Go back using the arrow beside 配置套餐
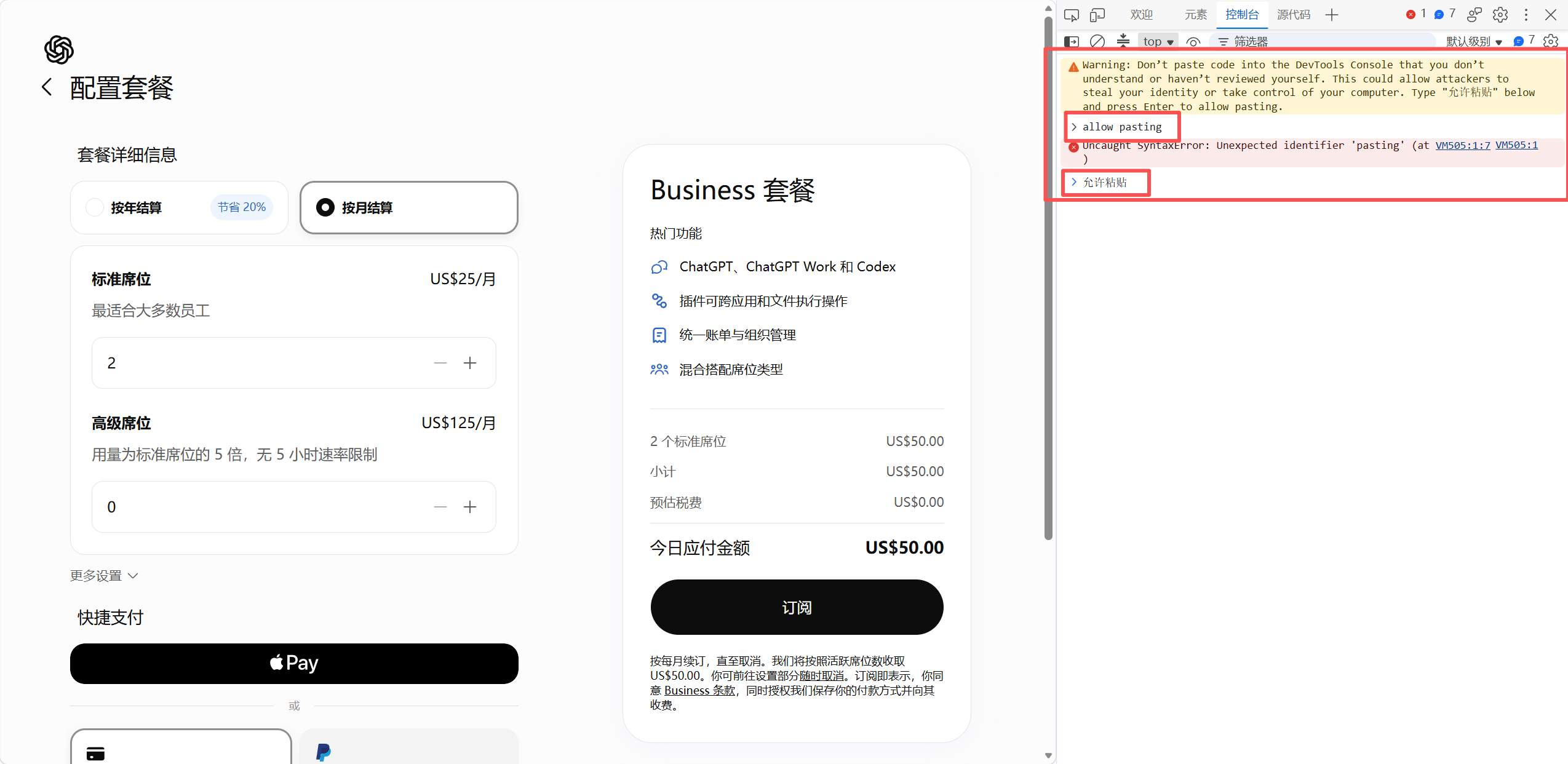Viewport: 1568px width, 764px height. pos(47,87)
